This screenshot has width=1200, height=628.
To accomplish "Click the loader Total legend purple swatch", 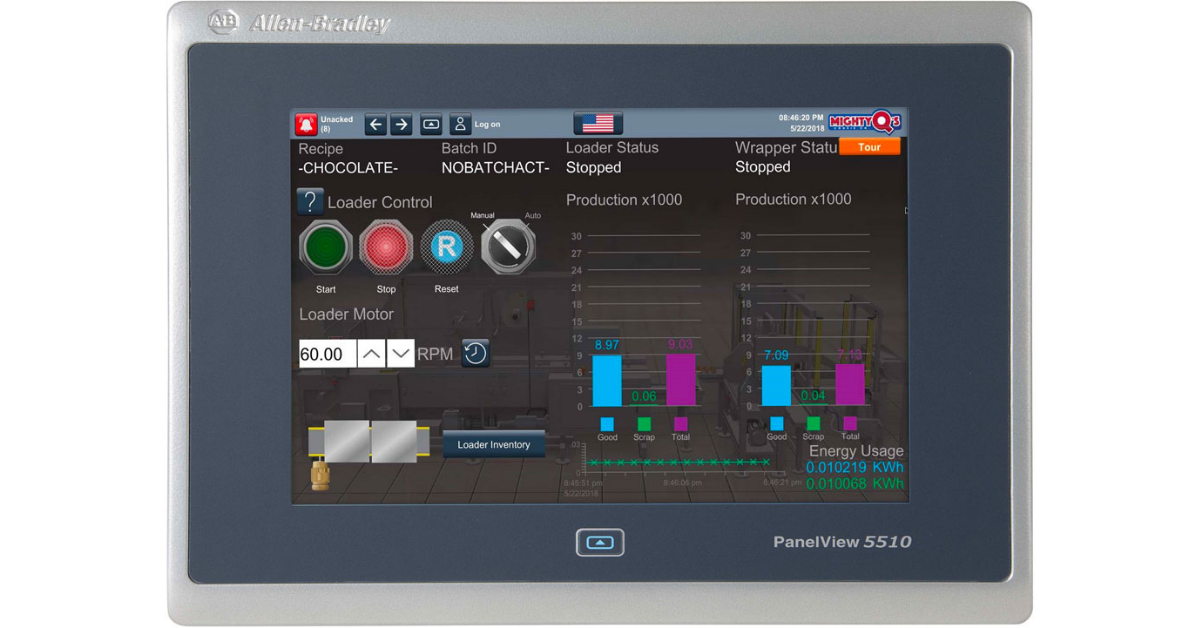I will point(681,424).
